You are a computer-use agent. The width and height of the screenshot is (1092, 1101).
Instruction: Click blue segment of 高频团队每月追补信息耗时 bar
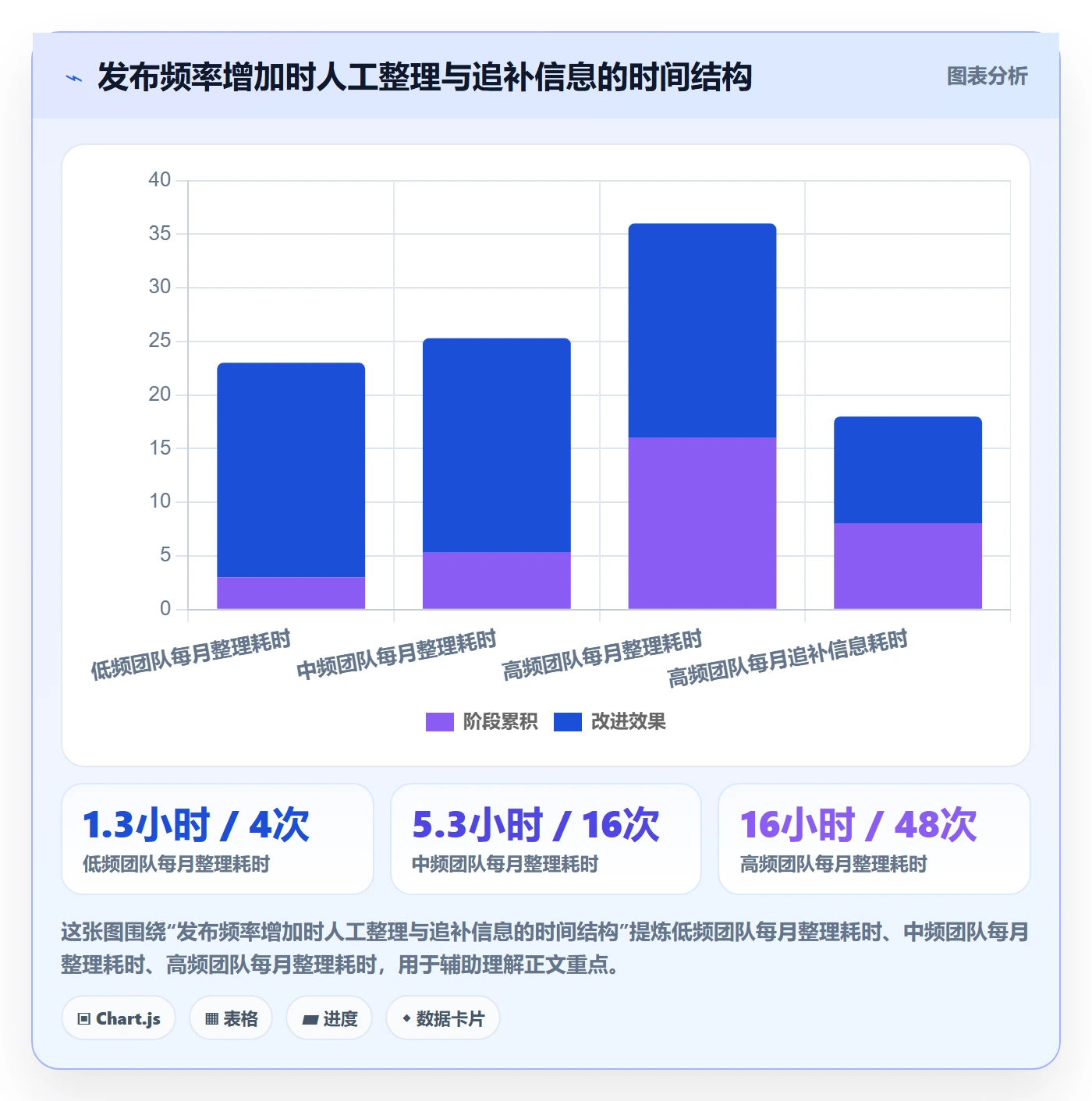(908, 470)
